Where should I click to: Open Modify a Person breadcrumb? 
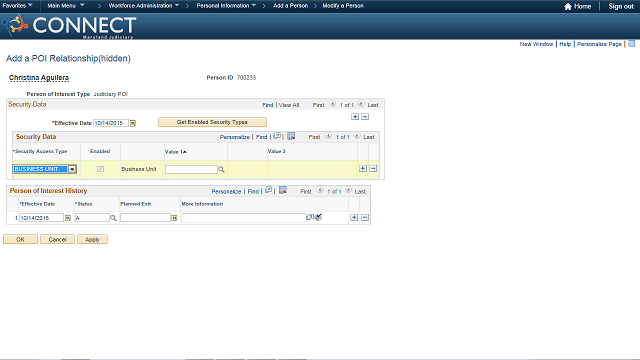point(343,6)
